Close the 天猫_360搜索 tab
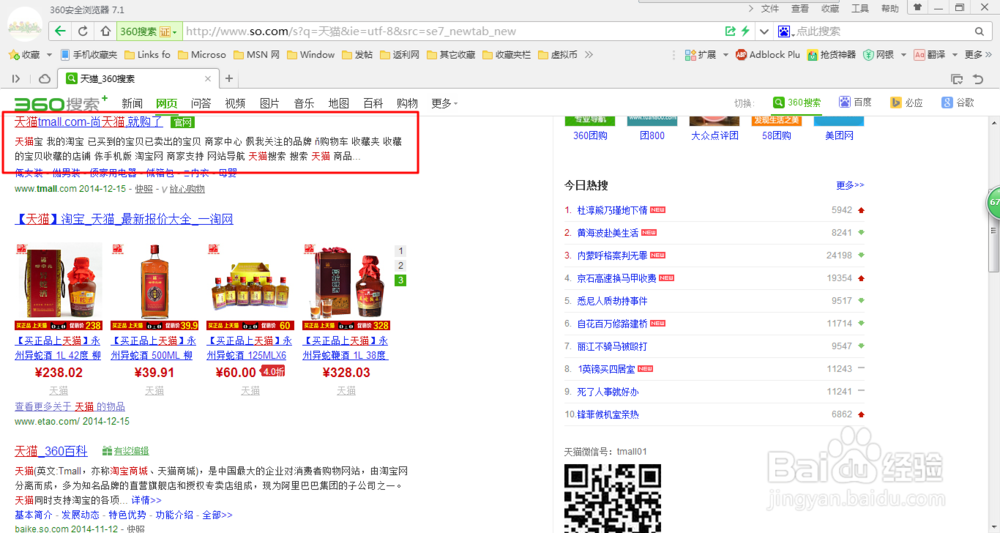This screenshot has height=533, width=1000. point(208,78)
